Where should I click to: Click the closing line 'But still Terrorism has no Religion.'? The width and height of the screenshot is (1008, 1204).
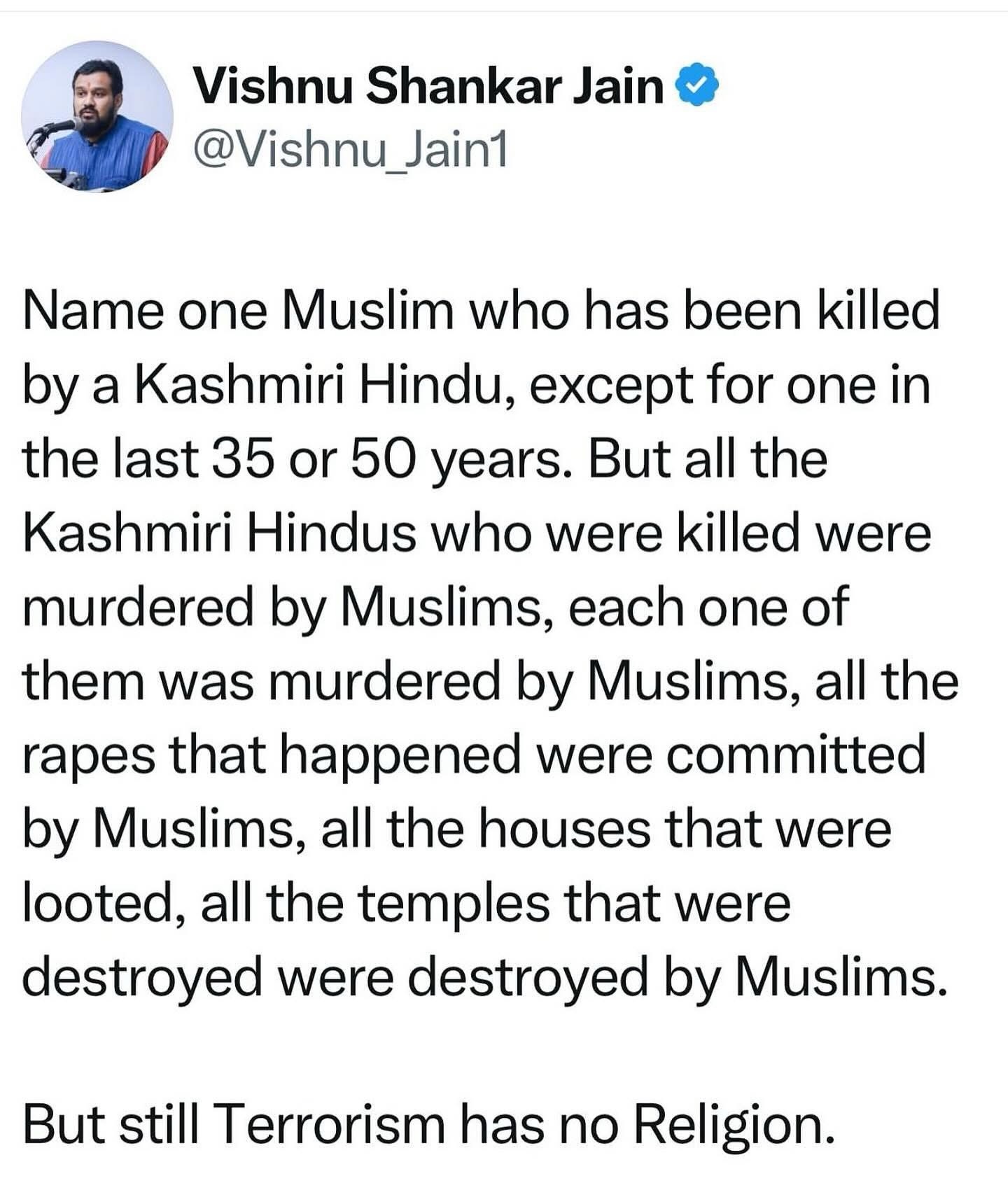(x=430, y=1126)
